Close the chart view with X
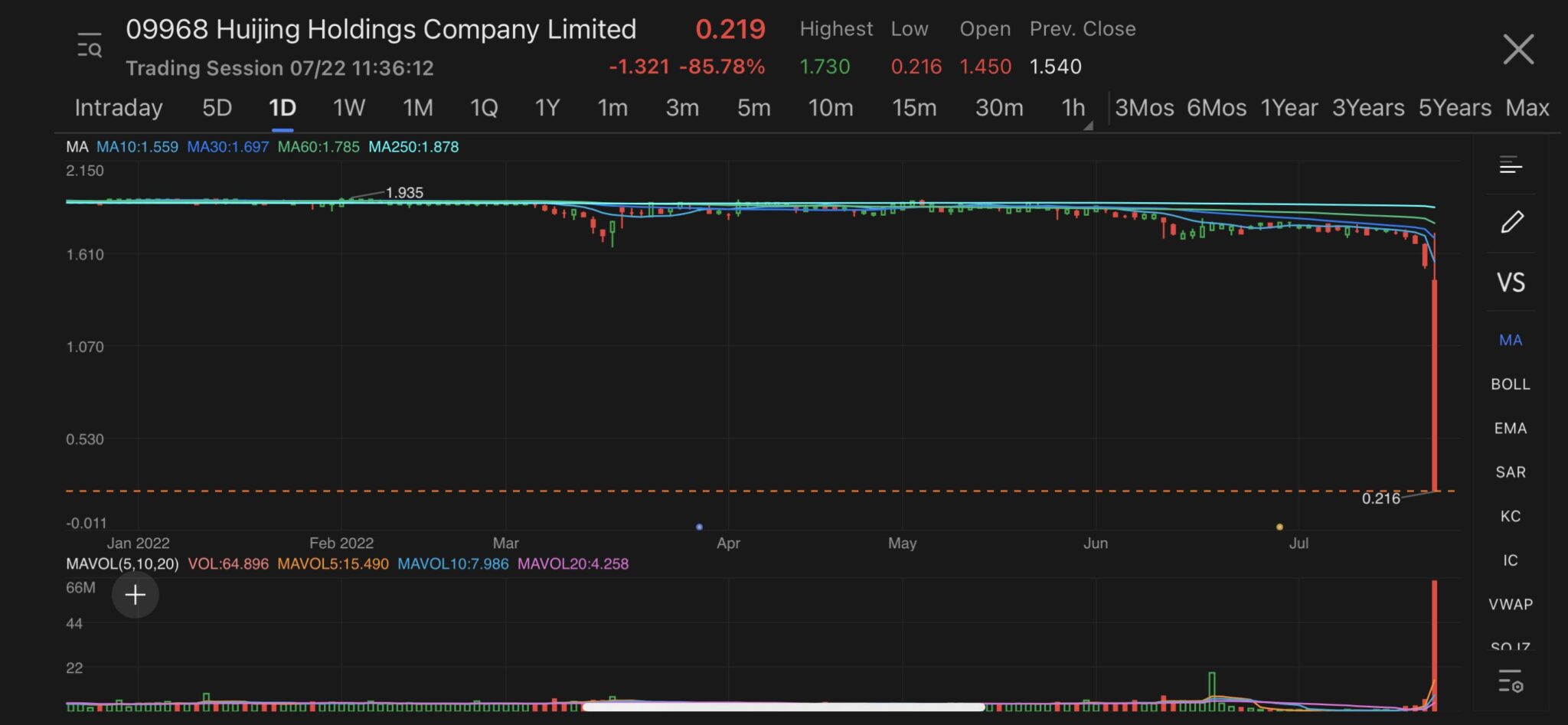 1518,50
